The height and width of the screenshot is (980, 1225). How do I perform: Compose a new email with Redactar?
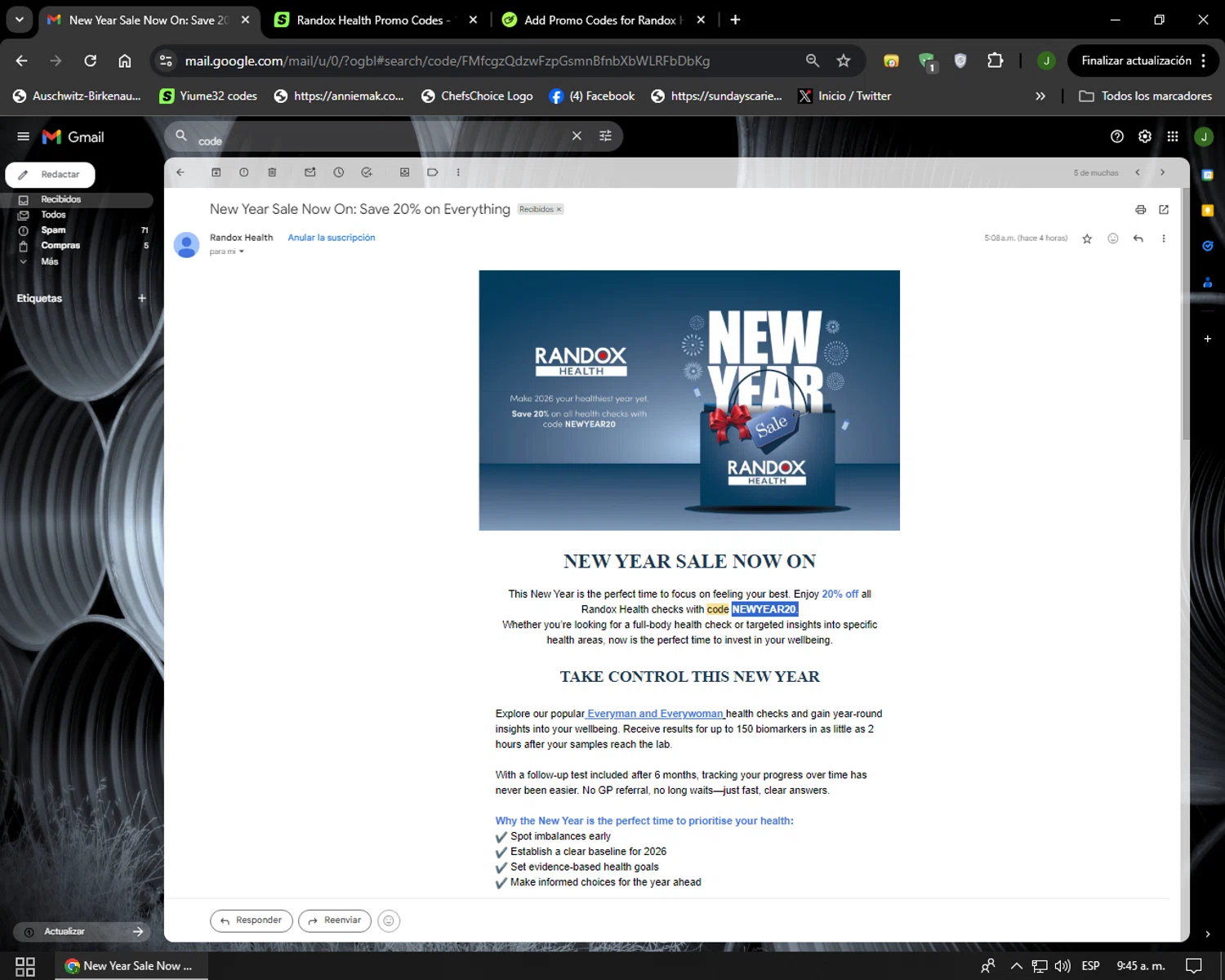(51, 175)
